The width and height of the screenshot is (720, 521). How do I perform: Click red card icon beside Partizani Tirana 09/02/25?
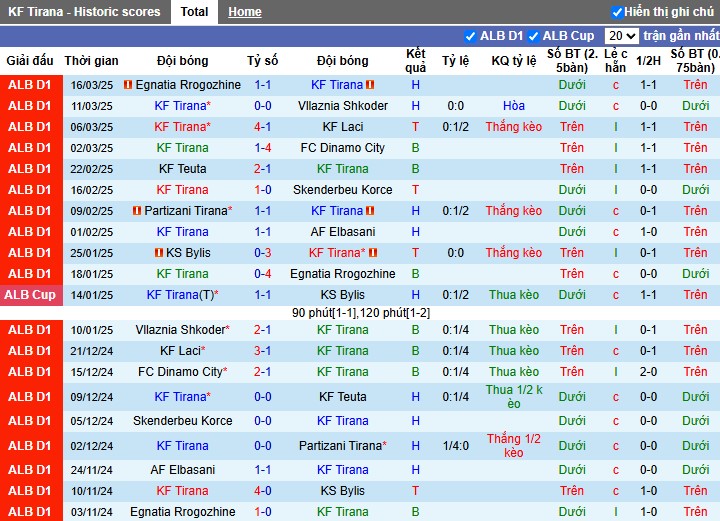pos(137,211)
